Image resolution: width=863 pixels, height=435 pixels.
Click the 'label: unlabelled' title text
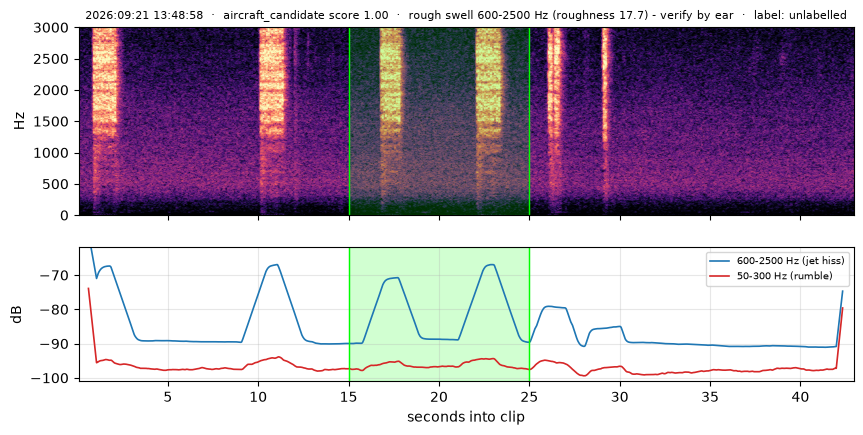tap(800, 15)
